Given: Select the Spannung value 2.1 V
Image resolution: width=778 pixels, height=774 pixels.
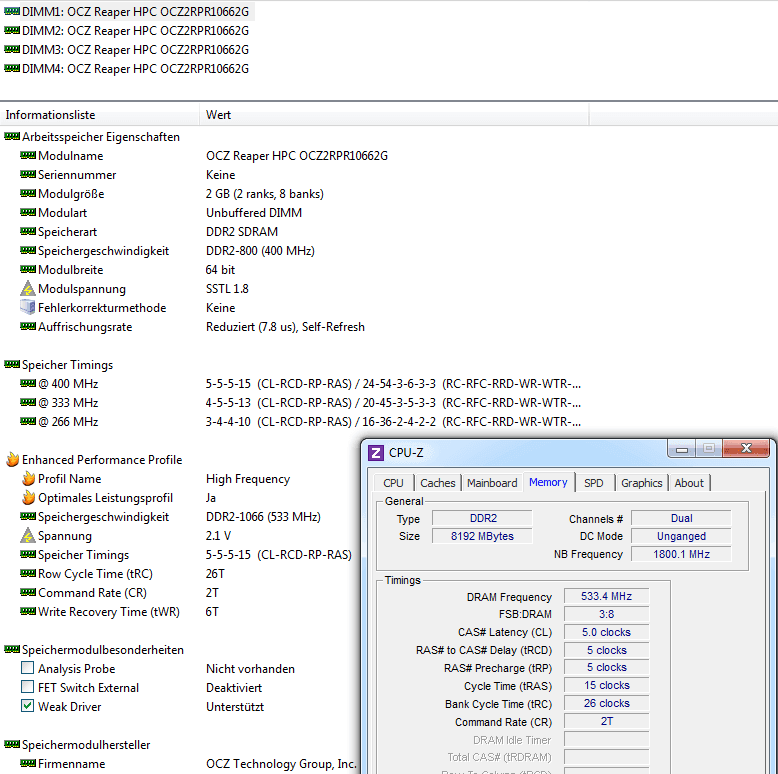Looking at the screenshot, I should click(218, 536).
